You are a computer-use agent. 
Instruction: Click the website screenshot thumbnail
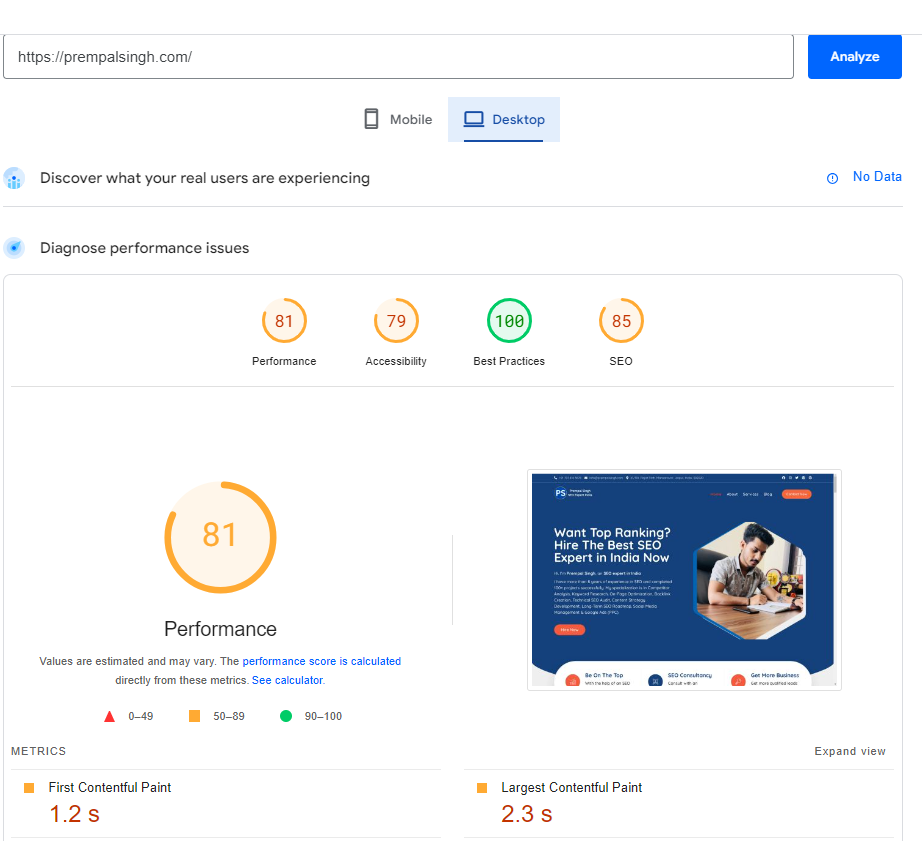point(684,580)
